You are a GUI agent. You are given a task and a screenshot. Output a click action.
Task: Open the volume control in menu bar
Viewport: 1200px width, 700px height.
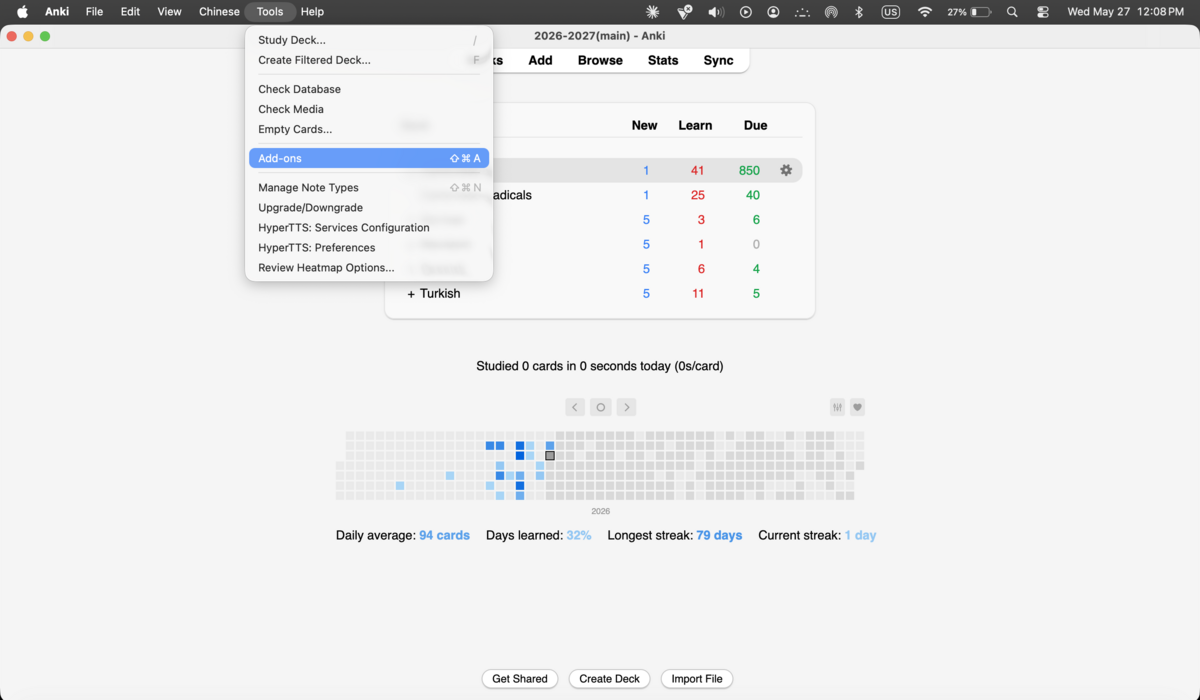715,12
